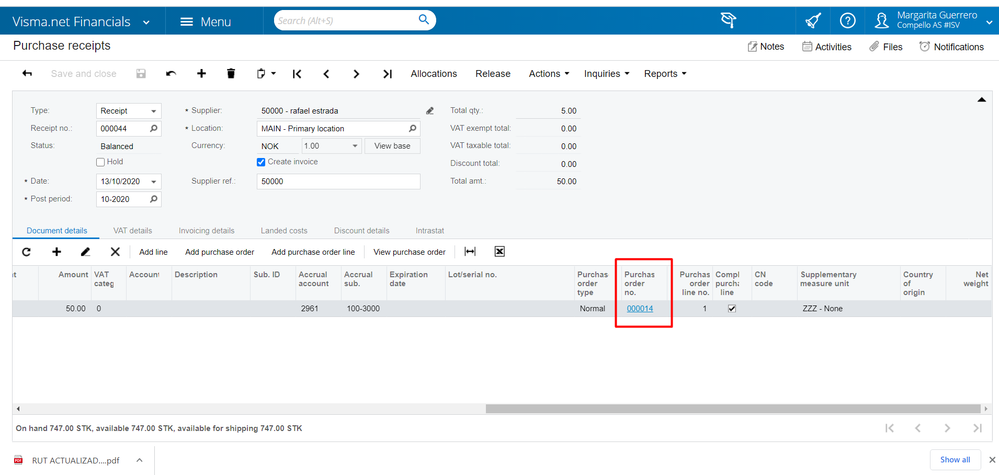The height and width of the screenshot is (475, 999).
Task: Open the currency rate dropdown
Action: coord(356,146)
